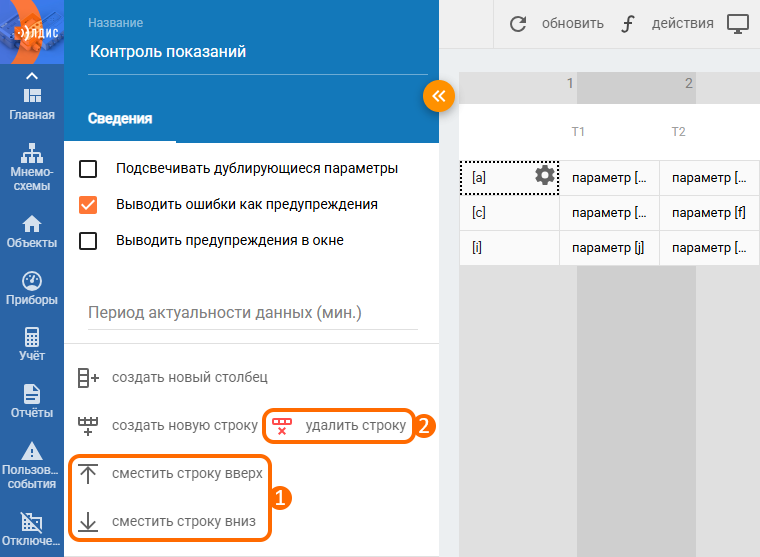Click the move row up arrow icon
Screen dimensions: 760x557
[88, 474]
